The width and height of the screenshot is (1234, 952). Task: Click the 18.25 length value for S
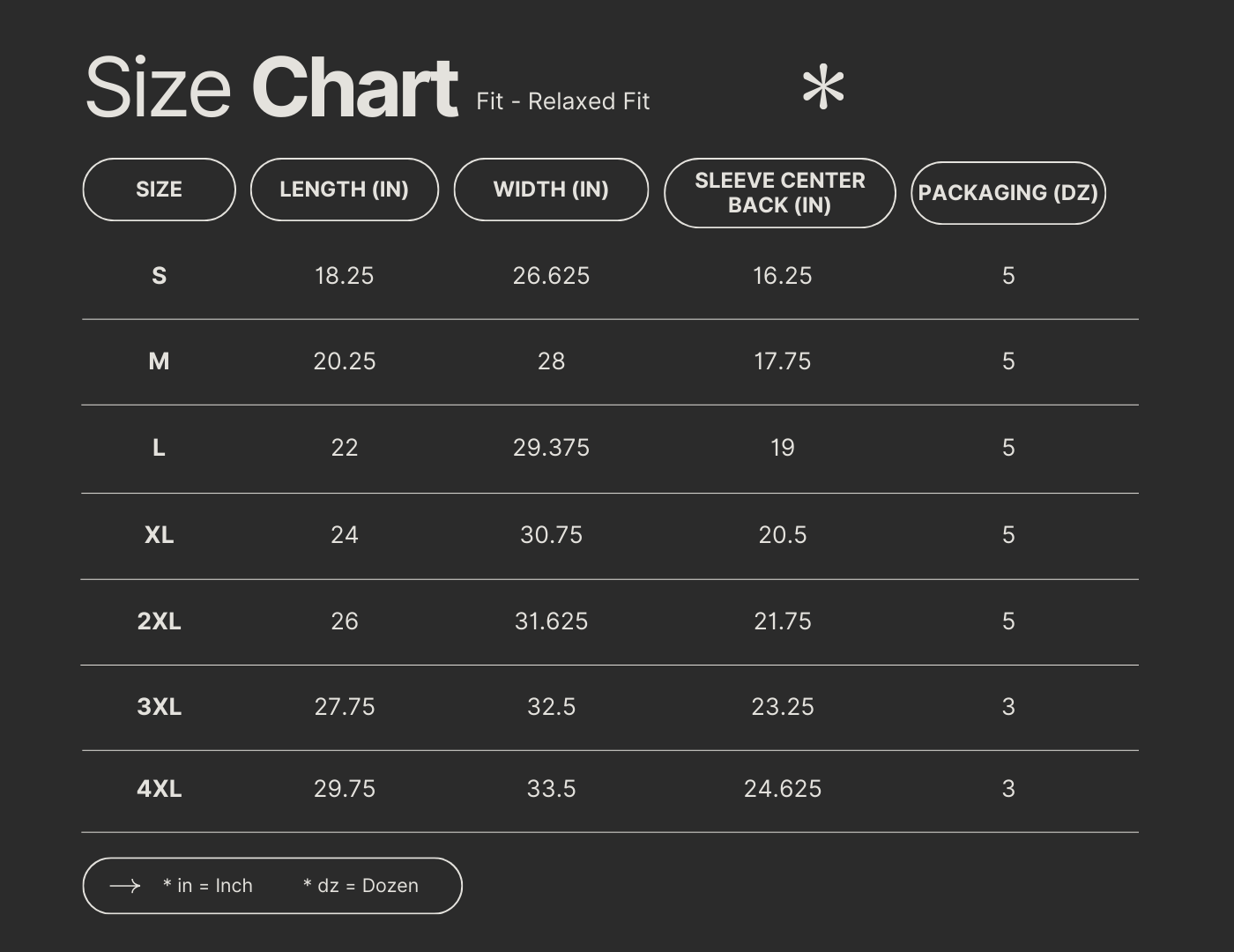(344, 276)
